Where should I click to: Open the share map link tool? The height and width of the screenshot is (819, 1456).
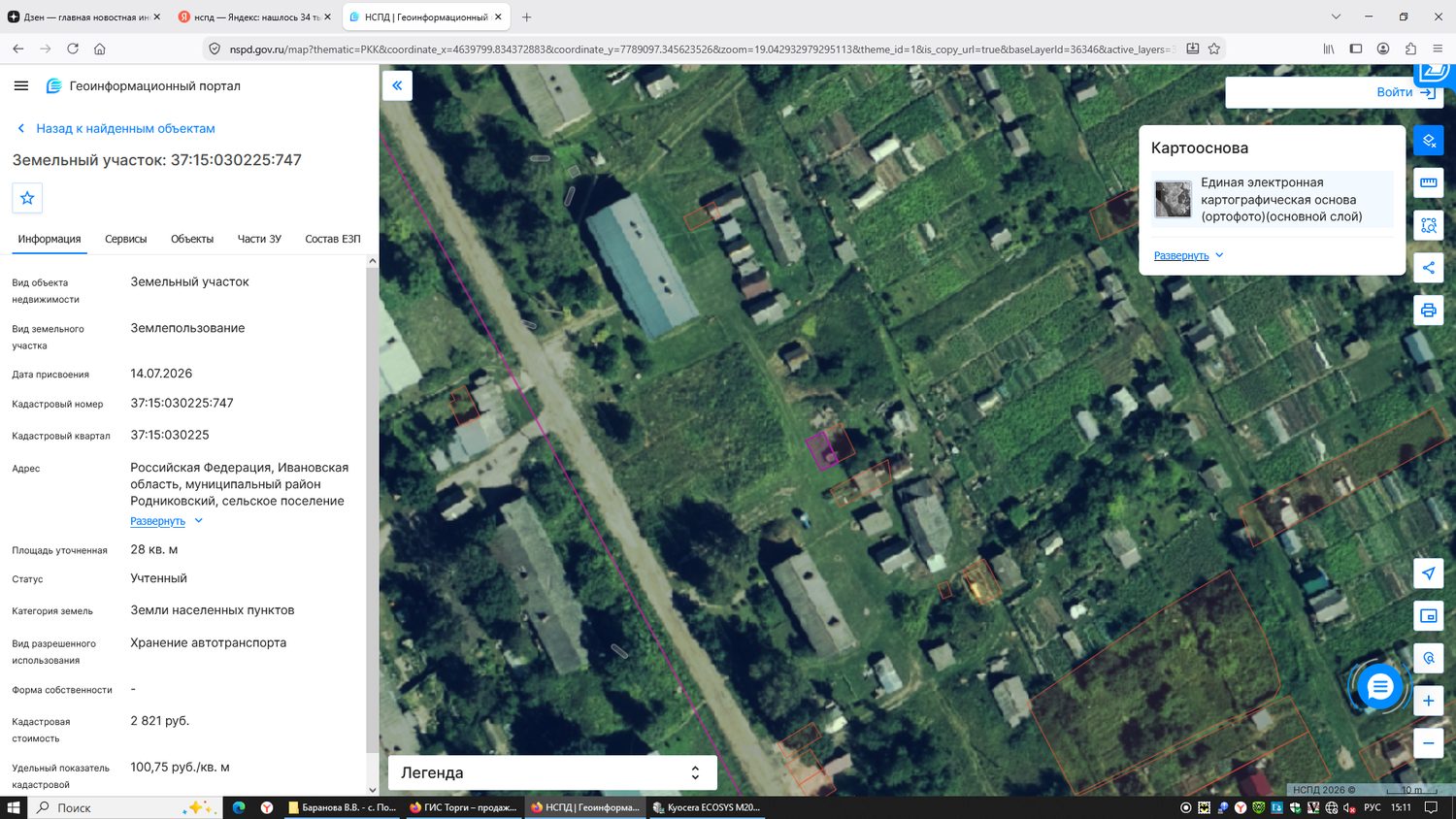1429,268
